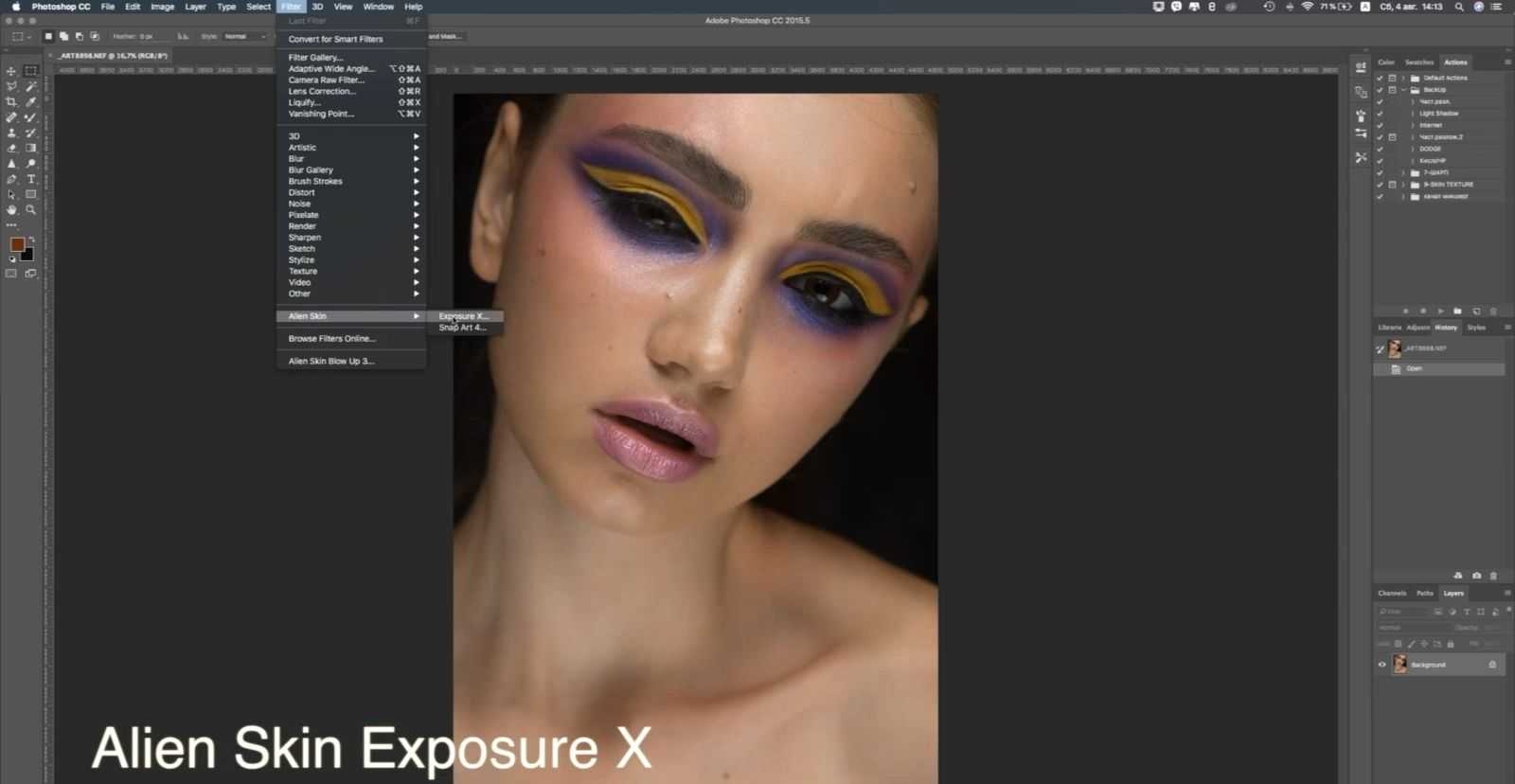Toggle dialog box for Default Actions set

click(1392, 78)
